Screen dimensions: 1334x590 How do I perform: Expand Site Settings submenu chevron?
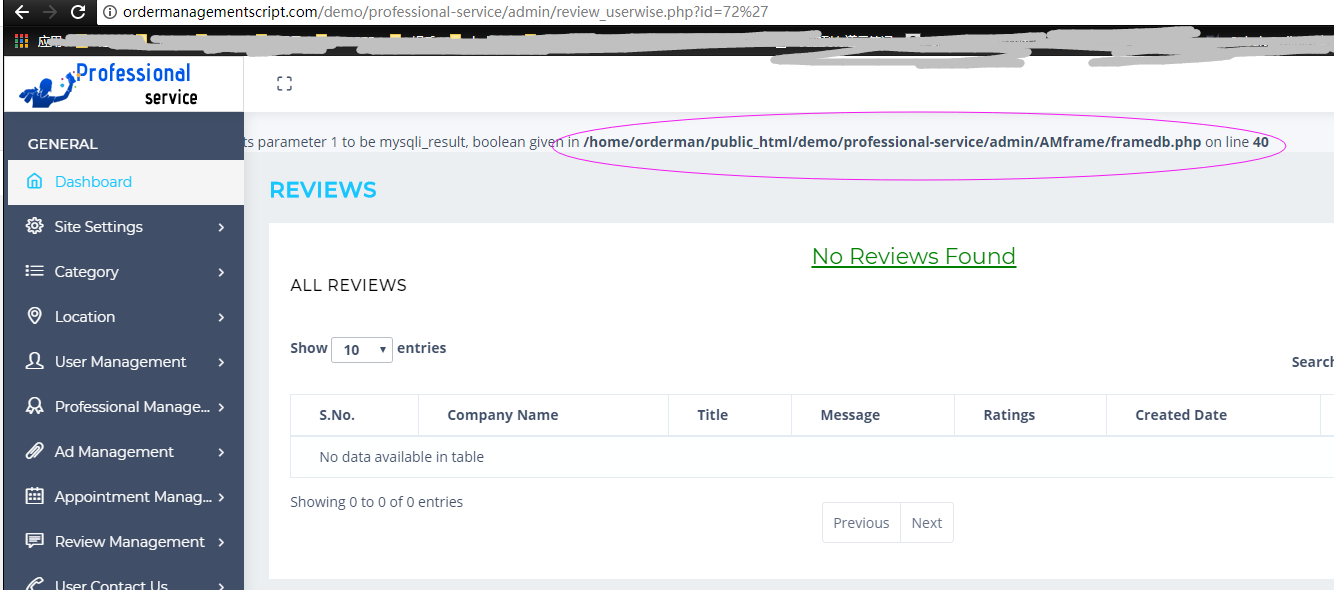click(221, 227)
